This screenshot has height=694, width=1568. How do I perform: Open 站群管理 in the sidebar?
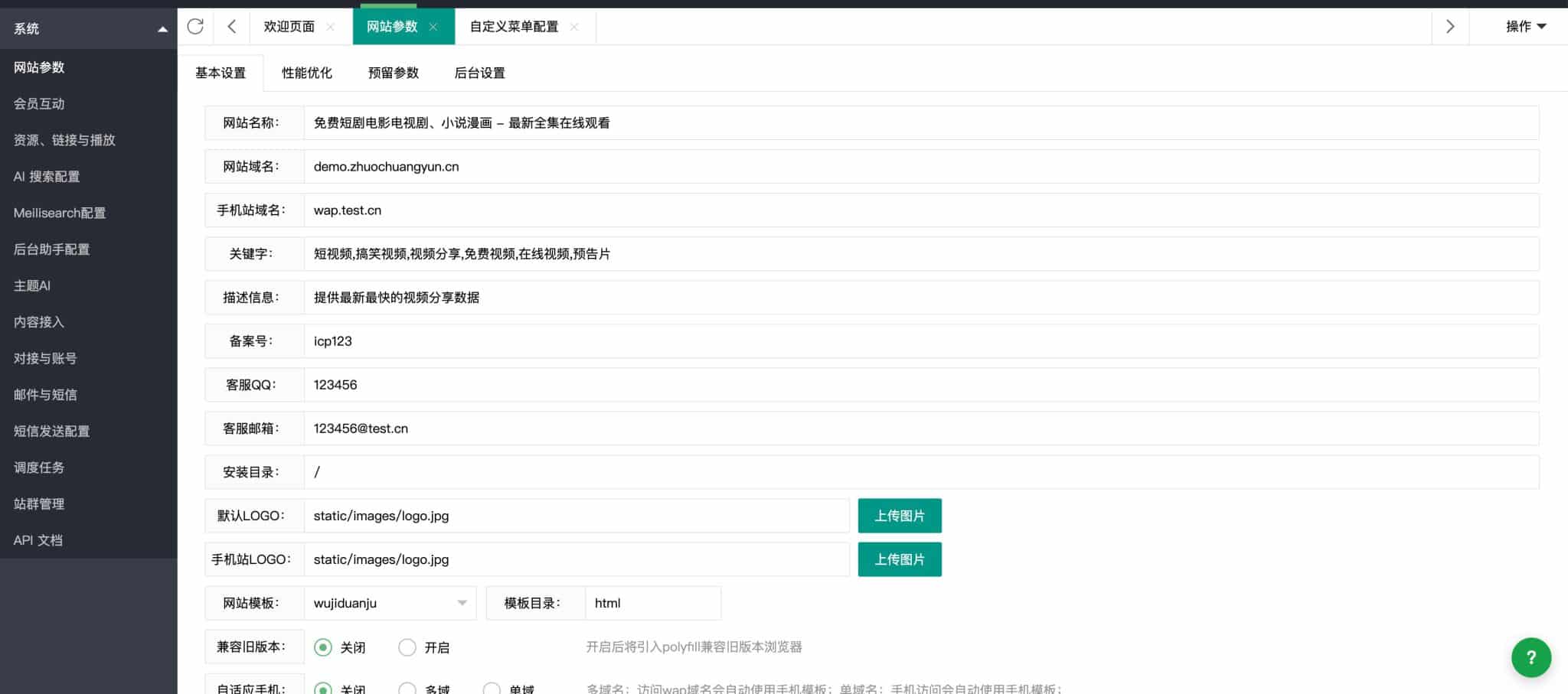pos(88,503)
